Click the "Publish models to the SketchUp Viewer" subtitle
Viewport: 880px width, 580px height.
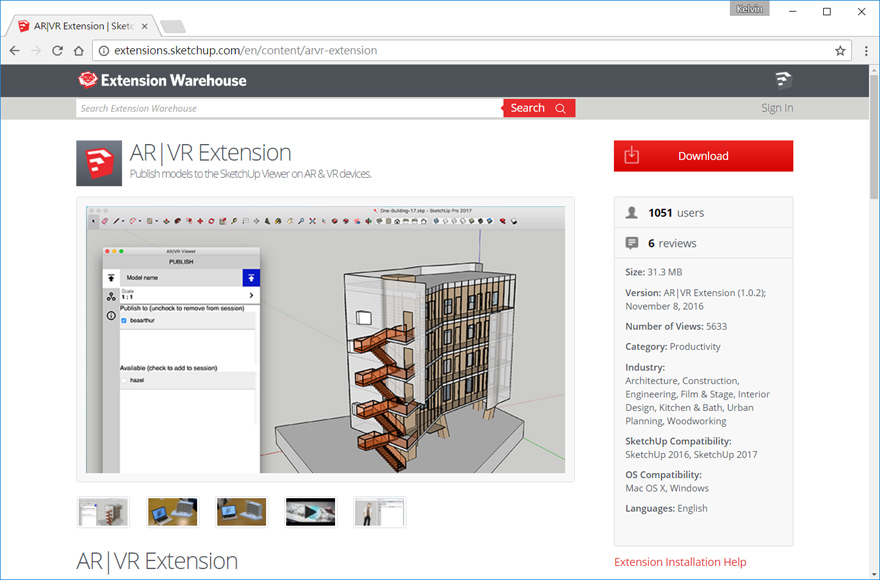250,174
